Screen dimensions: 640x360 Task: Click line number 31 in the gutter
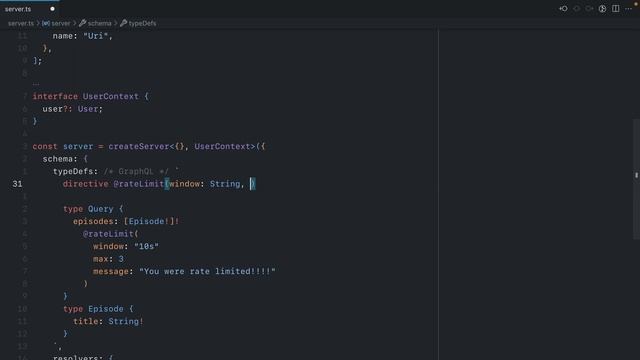pos(17,184)
